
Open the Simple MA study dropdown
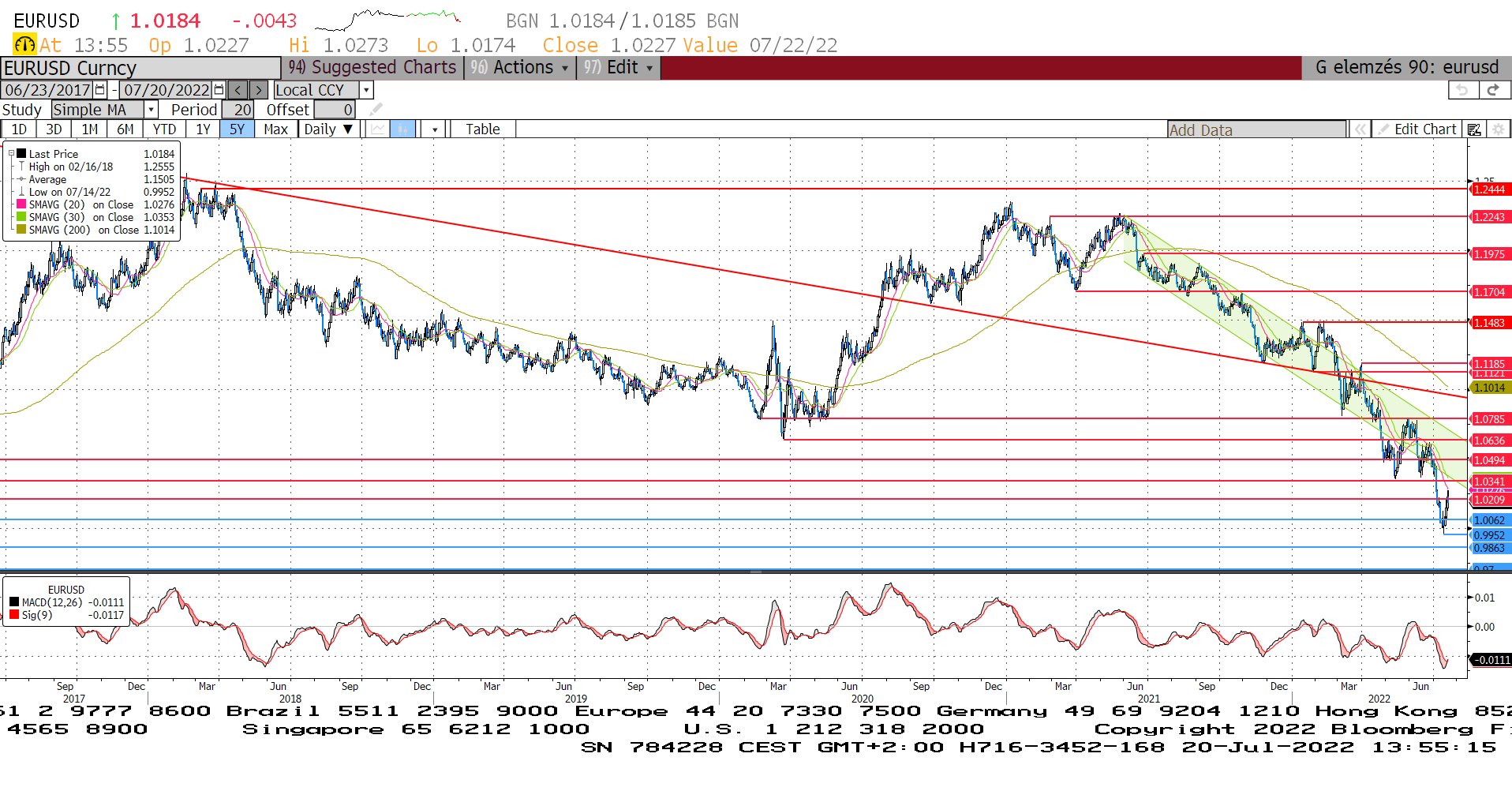pyautogui.click(x=151, y=110)
